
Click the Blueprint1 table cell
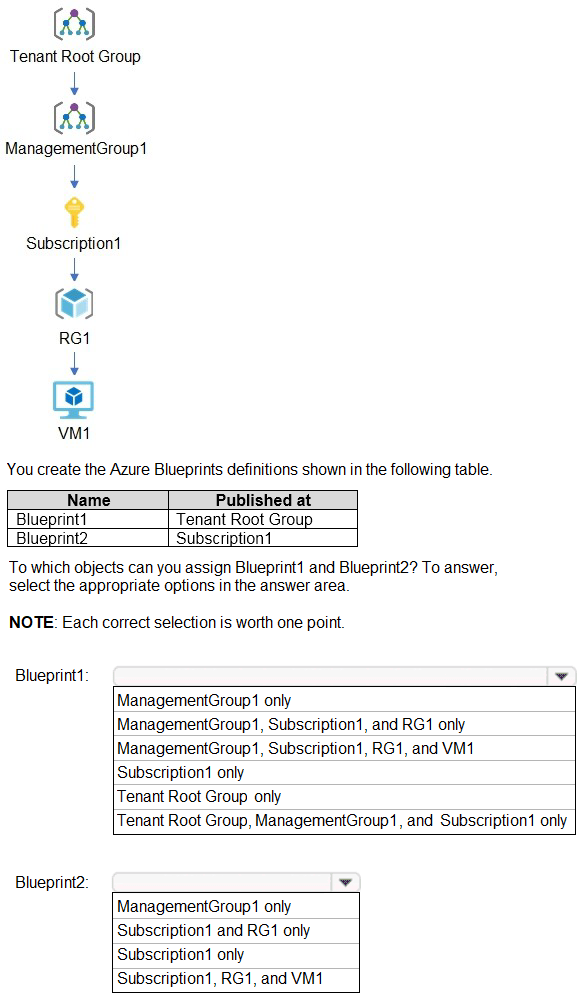(x=88, y=519)
